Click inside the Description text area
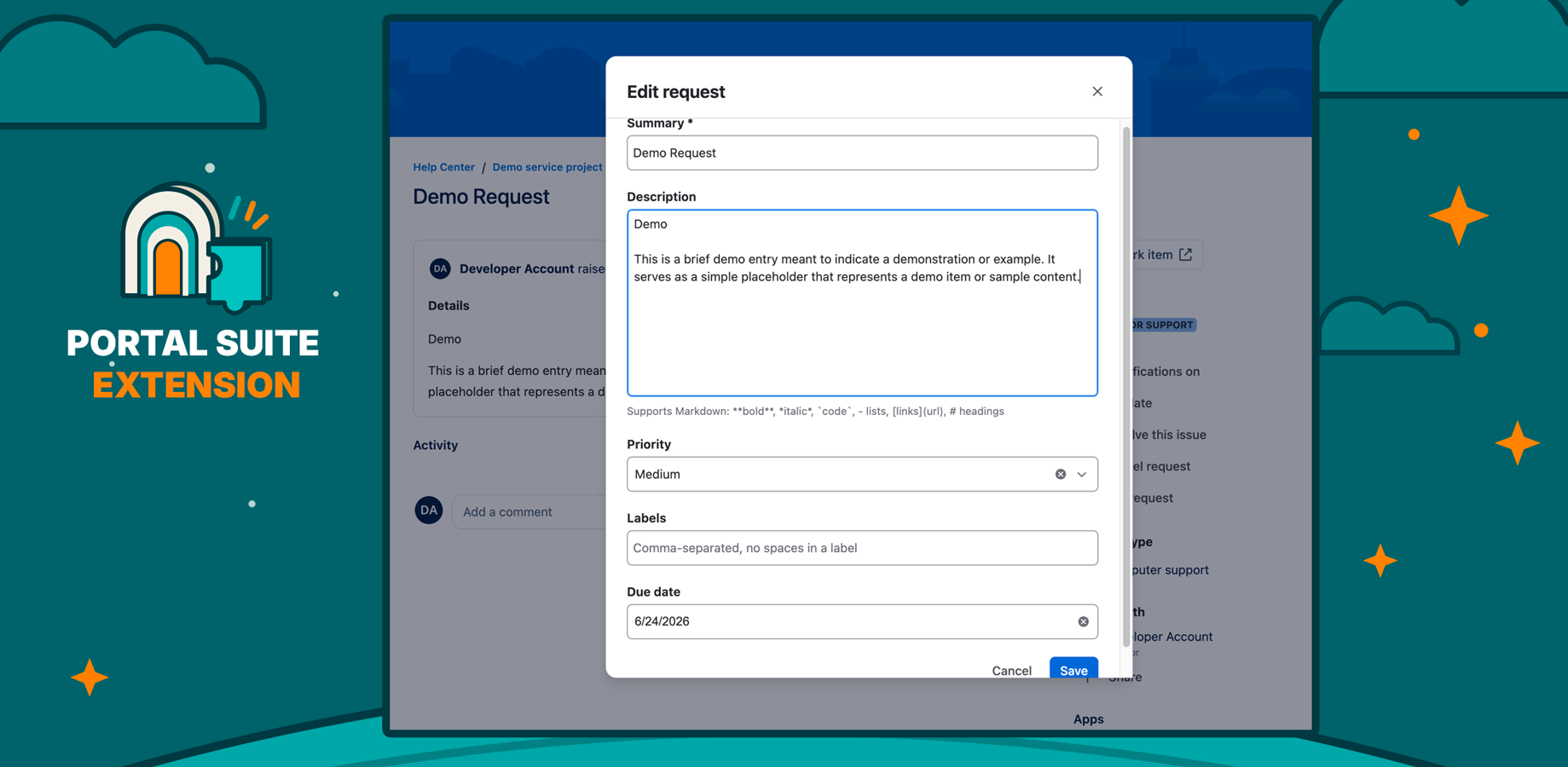This screenshot has width=1568, height=767. (x=862, y=303)
